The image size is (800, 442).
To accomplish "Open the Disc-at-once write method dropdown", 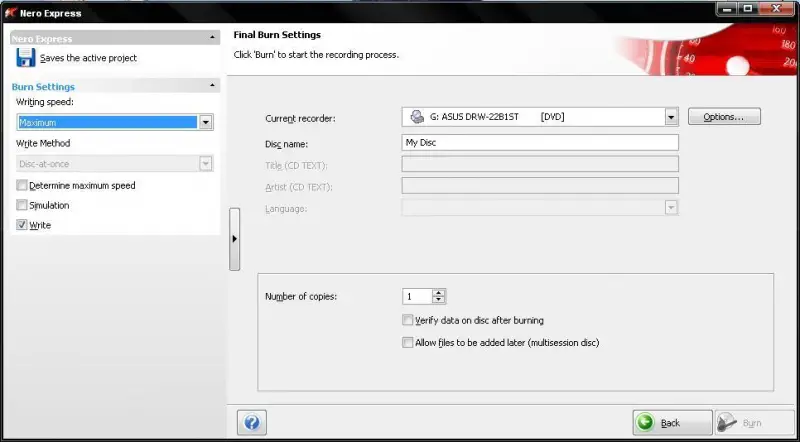I will (206, 164).
